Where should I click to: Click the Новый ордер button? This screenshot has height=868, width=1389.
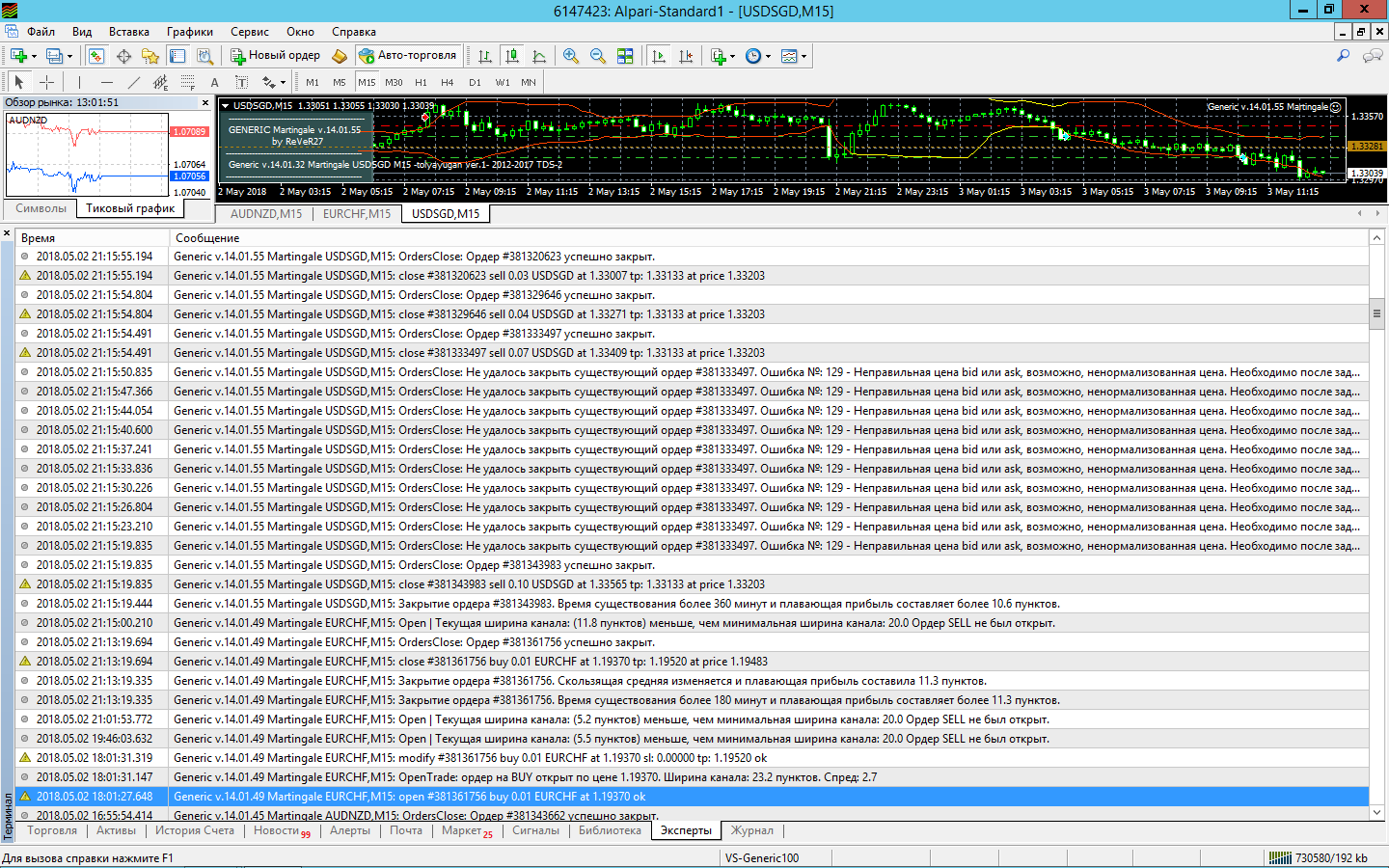[x=275, y=56]
